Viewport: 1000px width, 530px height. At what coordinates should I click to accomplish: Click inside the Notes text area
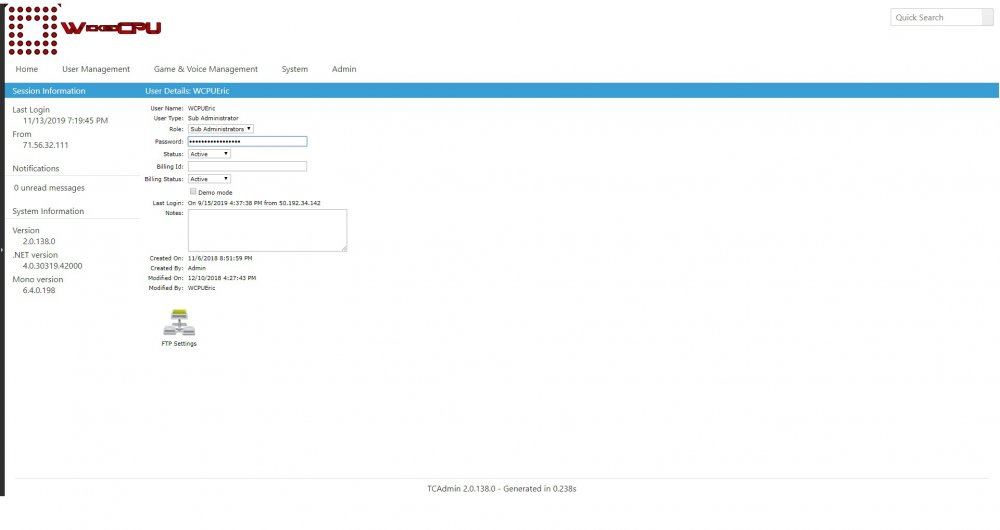coord(267,230)
